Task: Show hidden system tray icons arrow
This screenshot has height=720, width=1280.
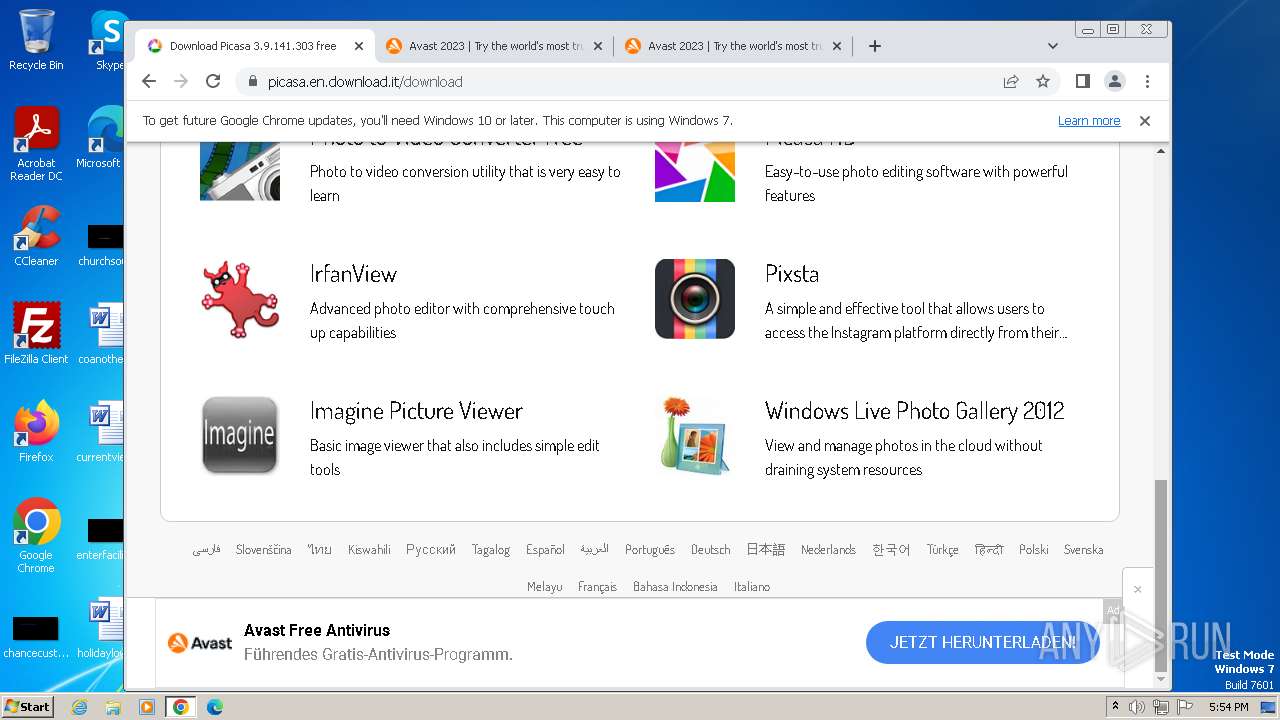Action: click(x=1115, y=707)
